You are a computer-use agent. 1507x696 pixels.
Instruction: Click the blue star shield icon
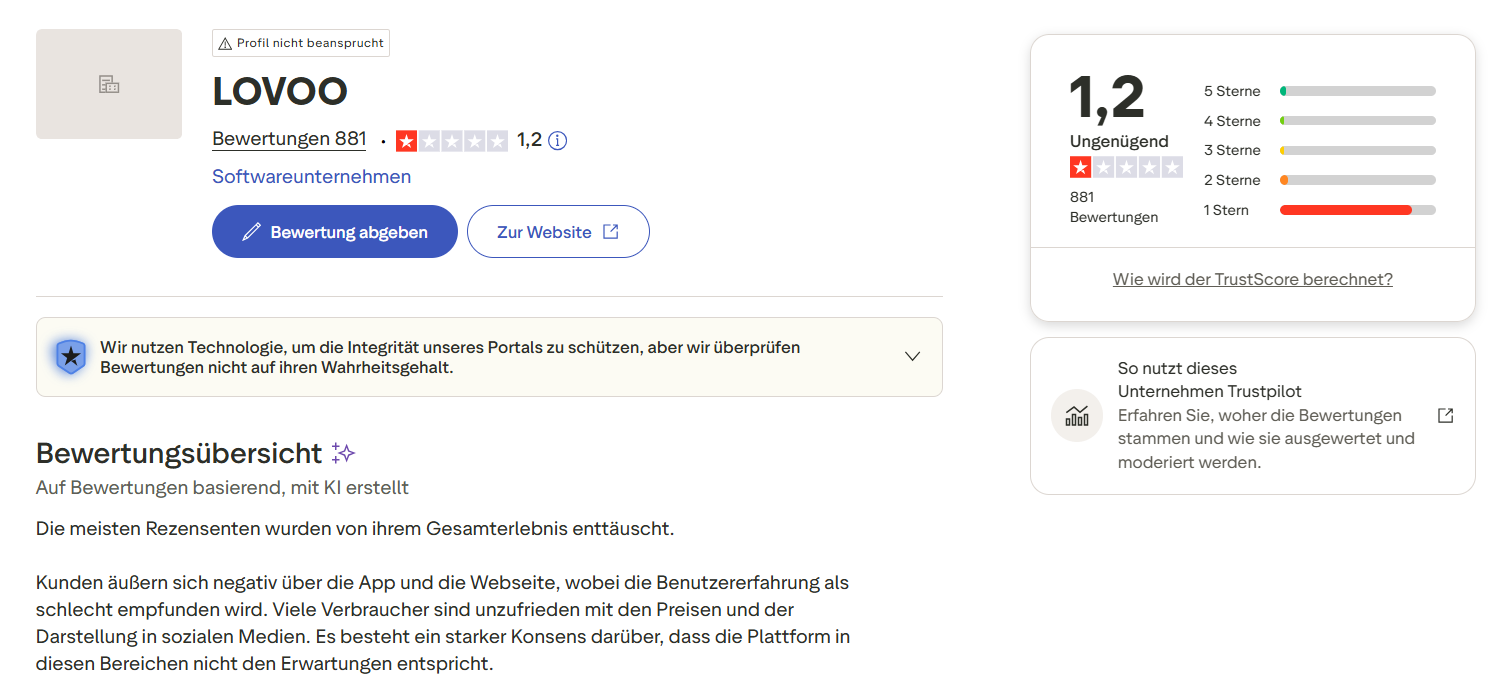point(70,357)
